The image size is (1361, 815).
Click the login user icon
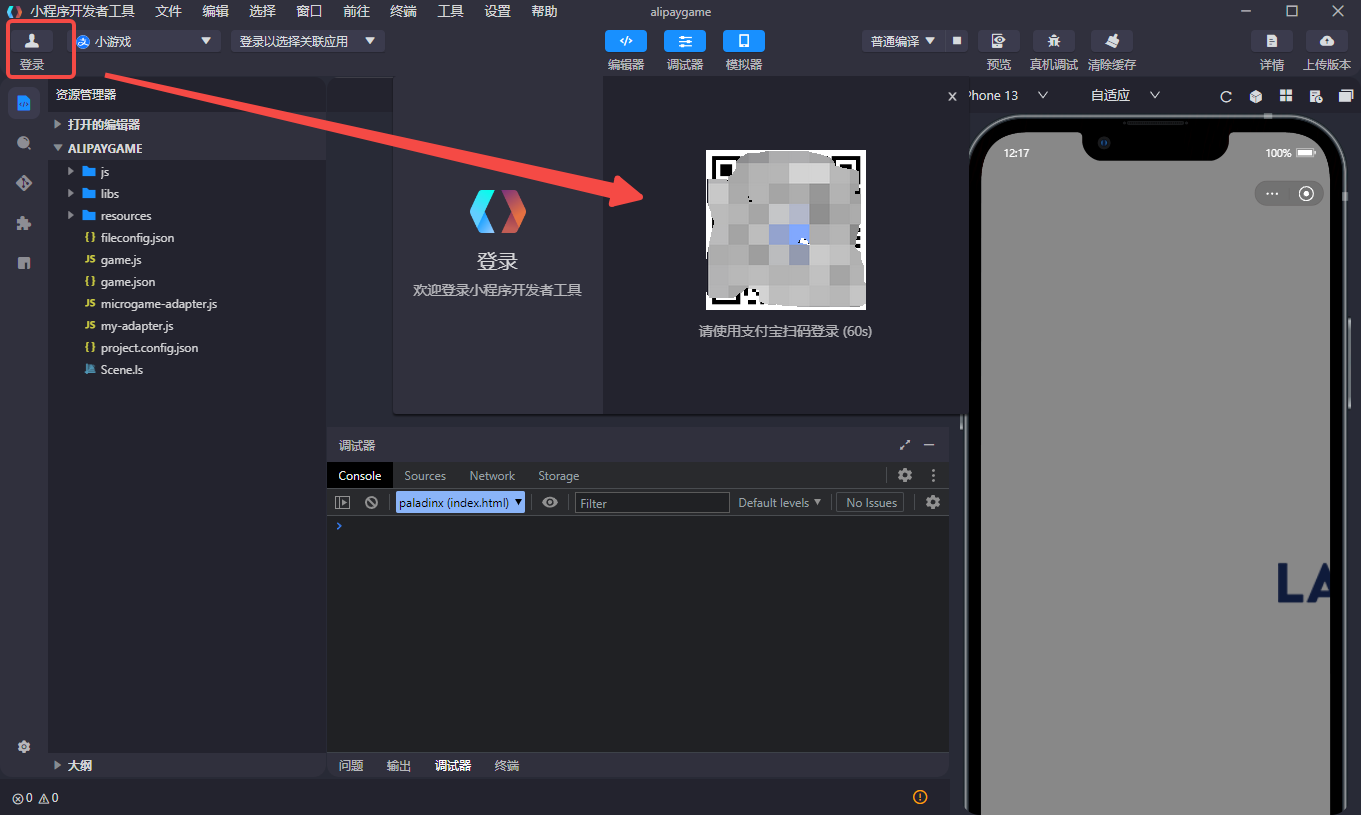tap(32, 41)
